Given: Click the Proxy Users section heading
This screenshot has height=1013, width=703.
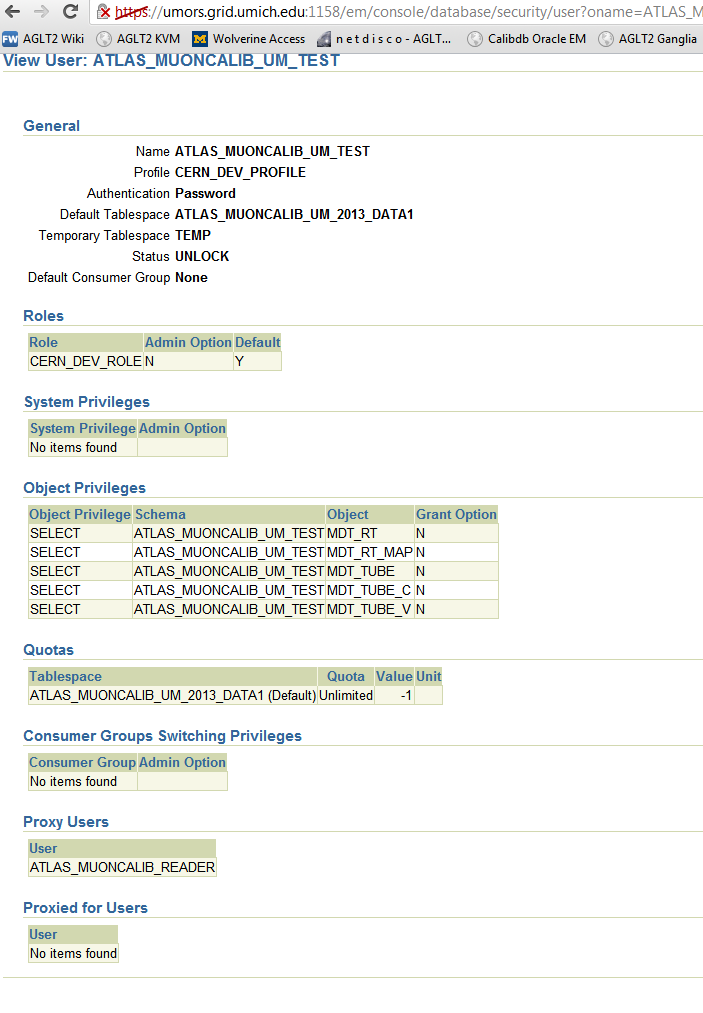Looking at the screenshot, I should click(x=66, y=822).
